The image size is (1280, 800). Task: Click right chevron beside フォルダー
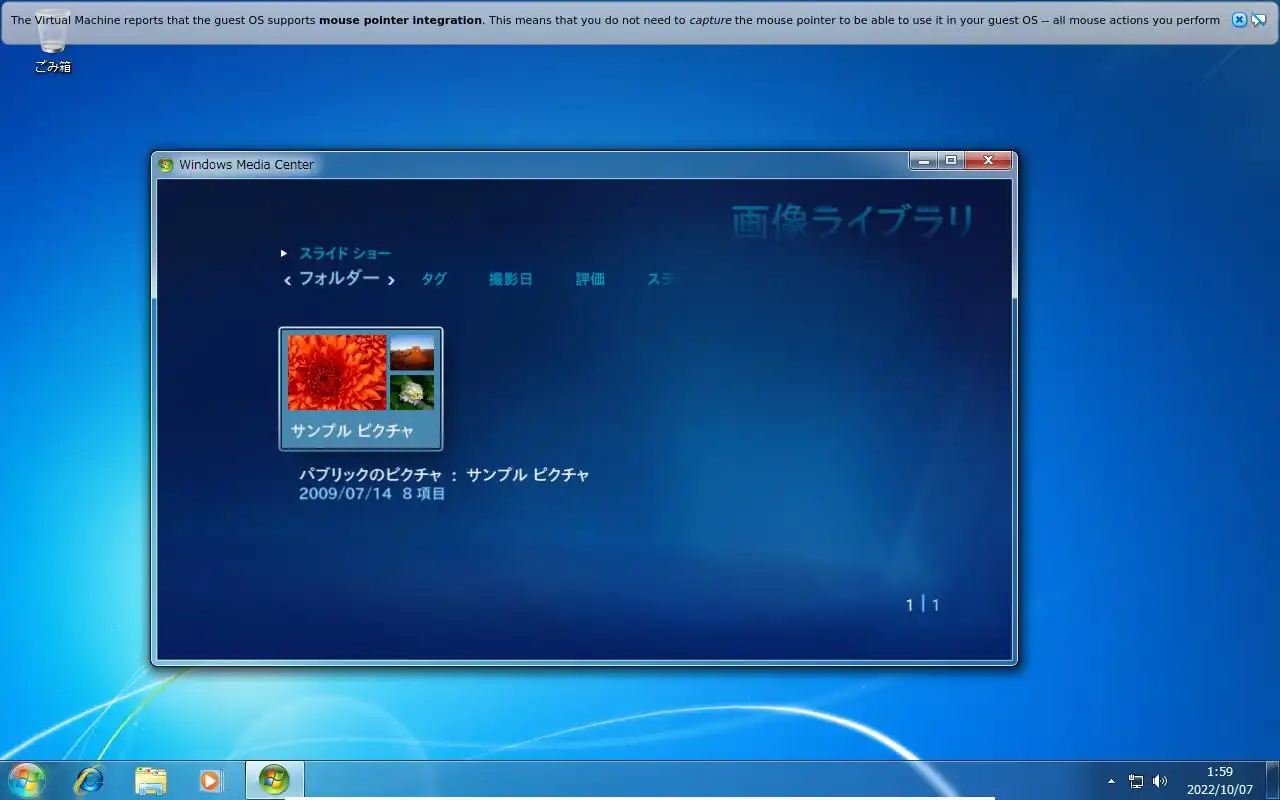coord(391,281)
